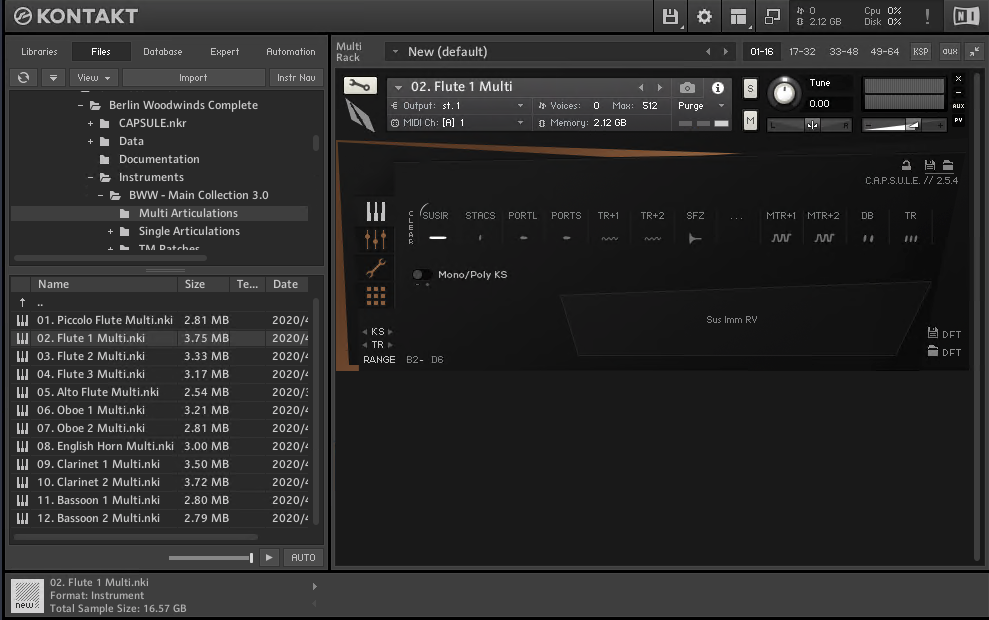Open the instrument name dropdown arrow
The image size is (989, 620).
[x=398, y=88]
